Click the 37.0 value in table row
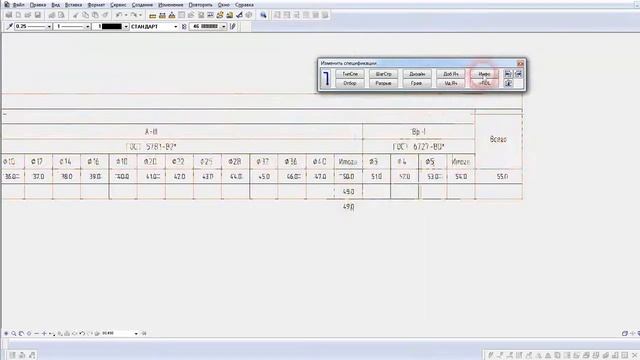The height and width of the screenshot is (360, 640). click(38, 177)
